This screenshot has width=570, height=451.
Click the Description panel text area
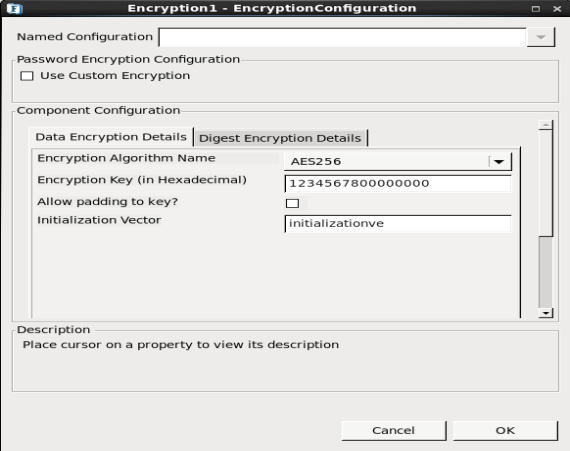(x=285, y=361)
